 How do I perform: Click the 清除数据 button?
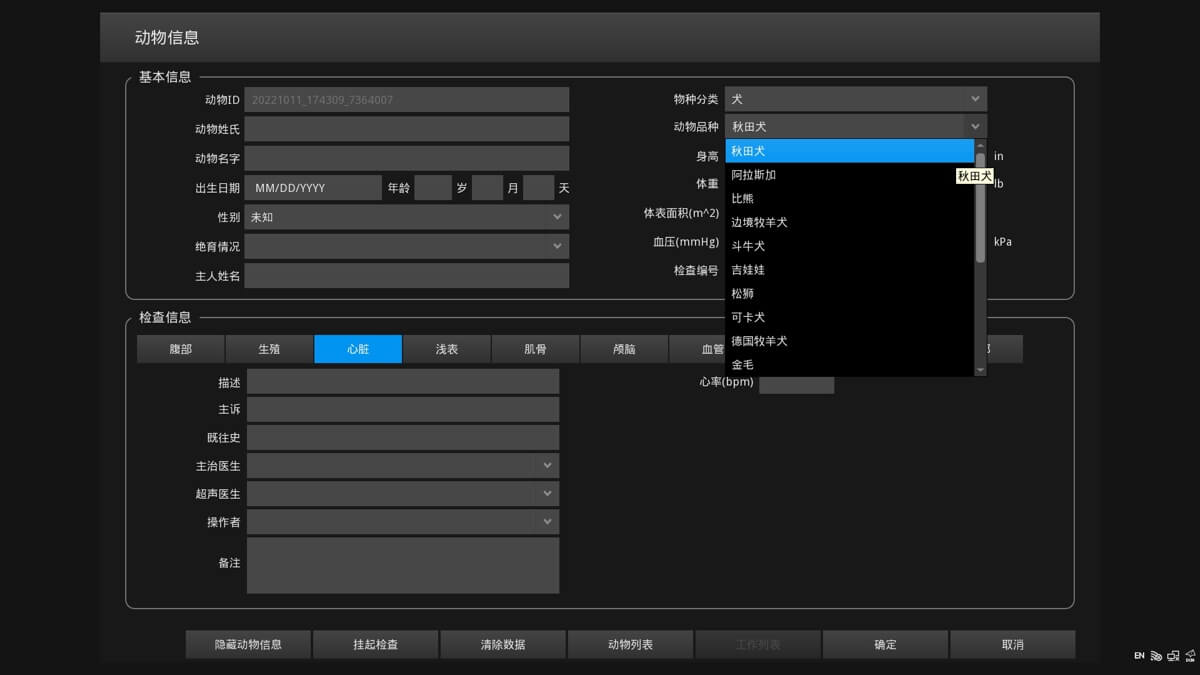coord(503,645)
